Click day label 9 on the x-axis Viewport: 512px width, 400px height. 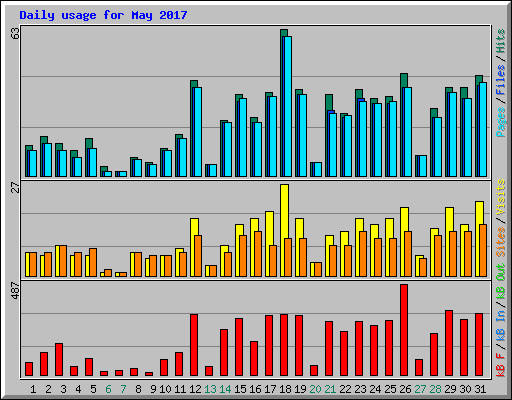(153, 389)
